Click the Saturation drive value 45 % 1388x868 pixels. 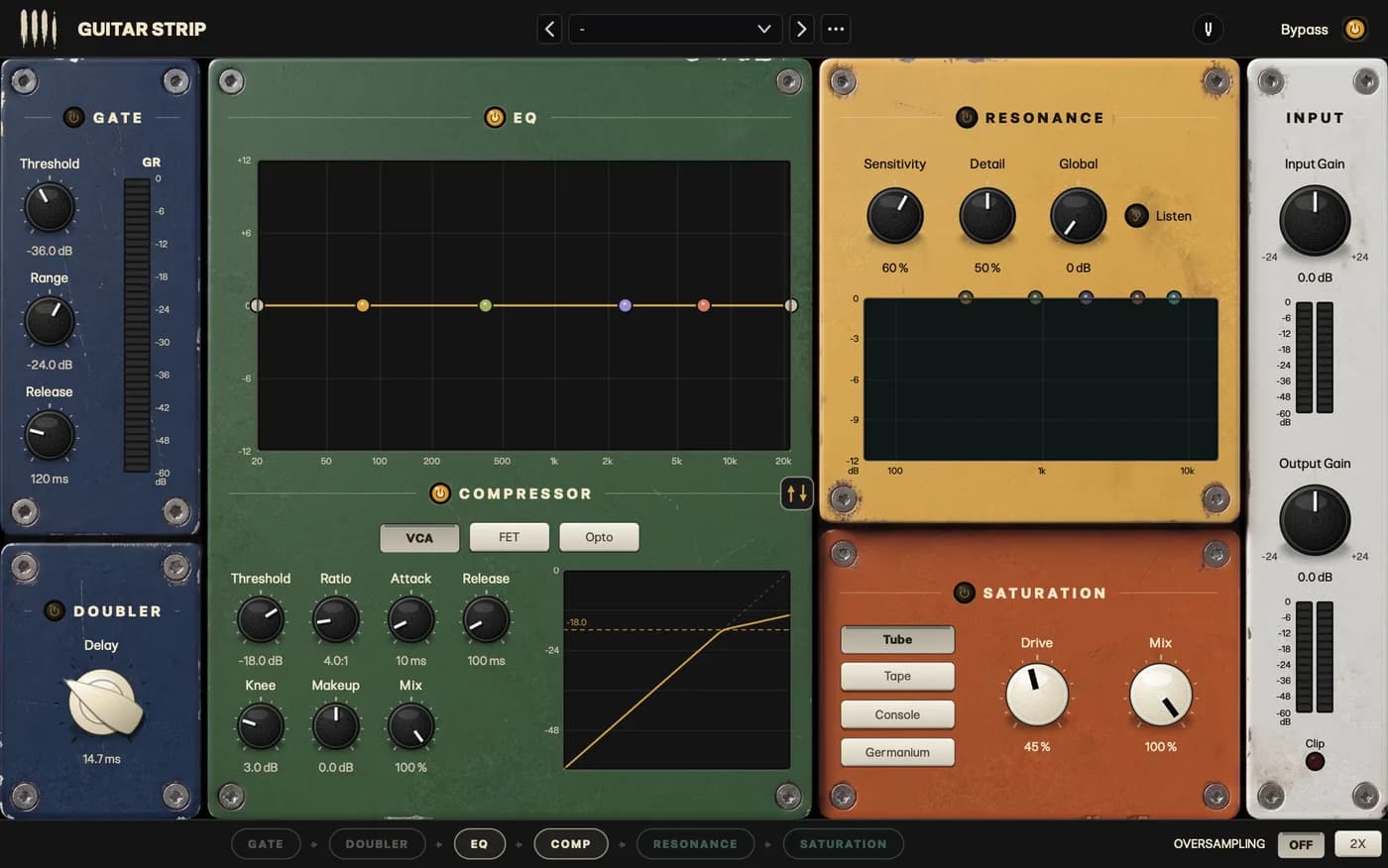point(1037,746)
